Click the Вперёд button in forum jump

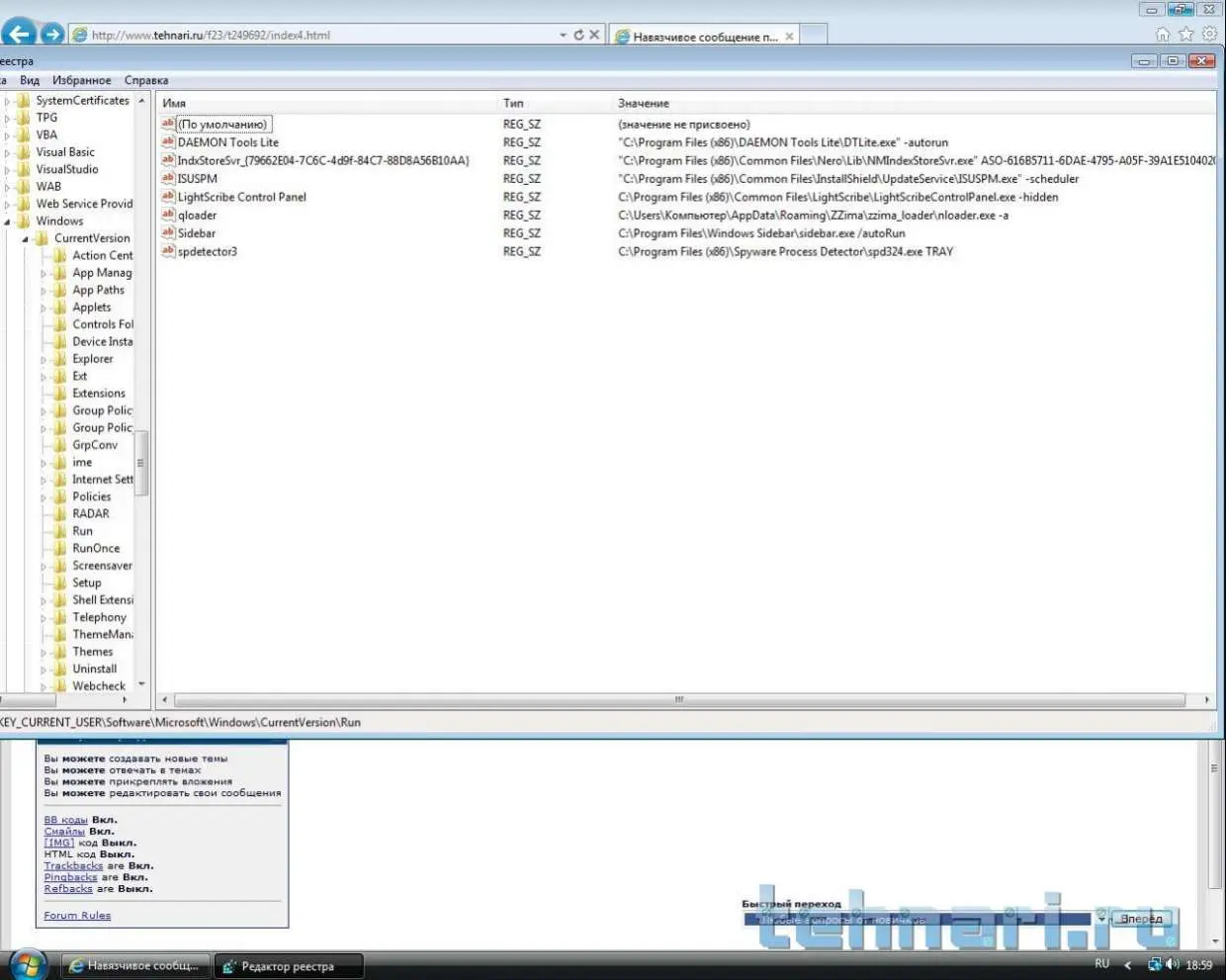pyautogui.click(x=1141, y=919)
